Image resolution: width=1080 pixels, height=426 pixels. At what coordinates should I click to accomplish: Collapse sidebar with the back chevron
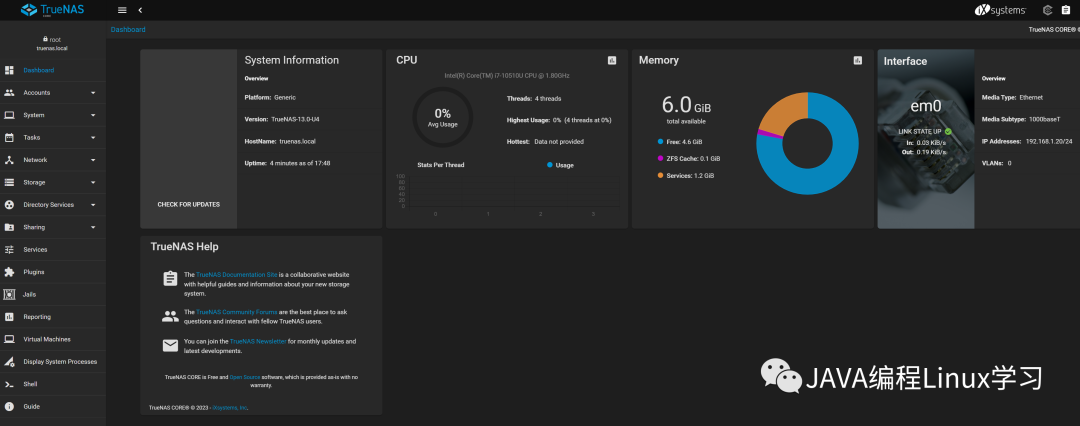pyautogui.click(x=140, y=10)
